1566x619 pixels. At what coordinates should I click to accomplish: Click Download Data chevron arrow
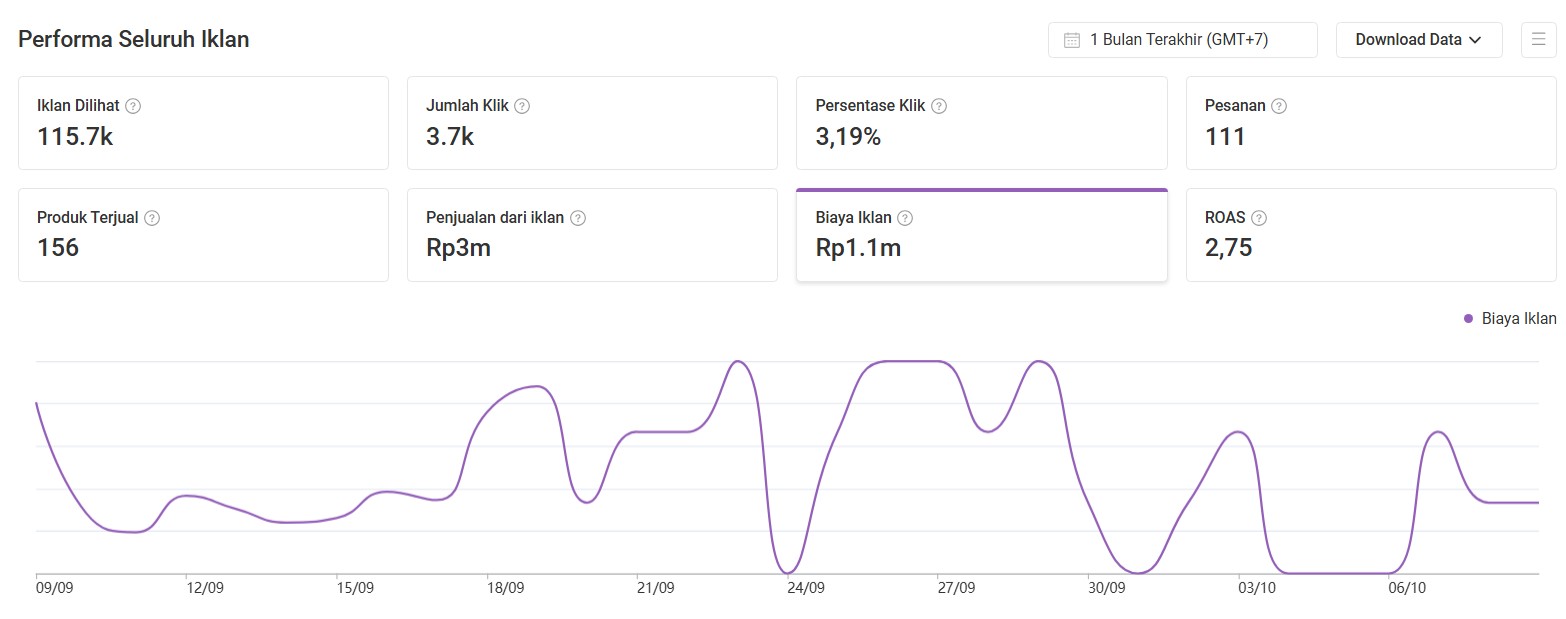[x=1474, y=40]
